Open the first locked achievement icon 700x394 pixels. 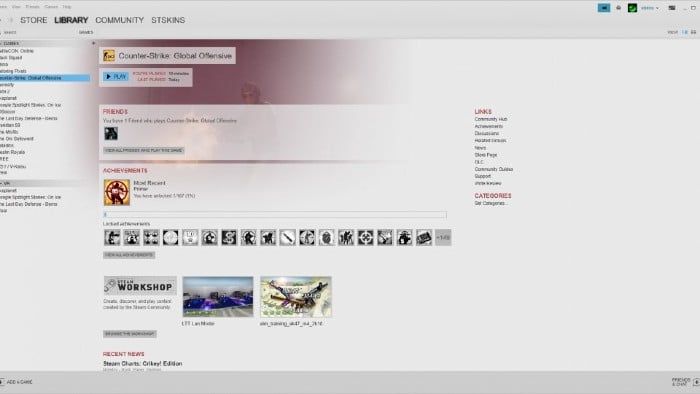(x=112, y=238)
